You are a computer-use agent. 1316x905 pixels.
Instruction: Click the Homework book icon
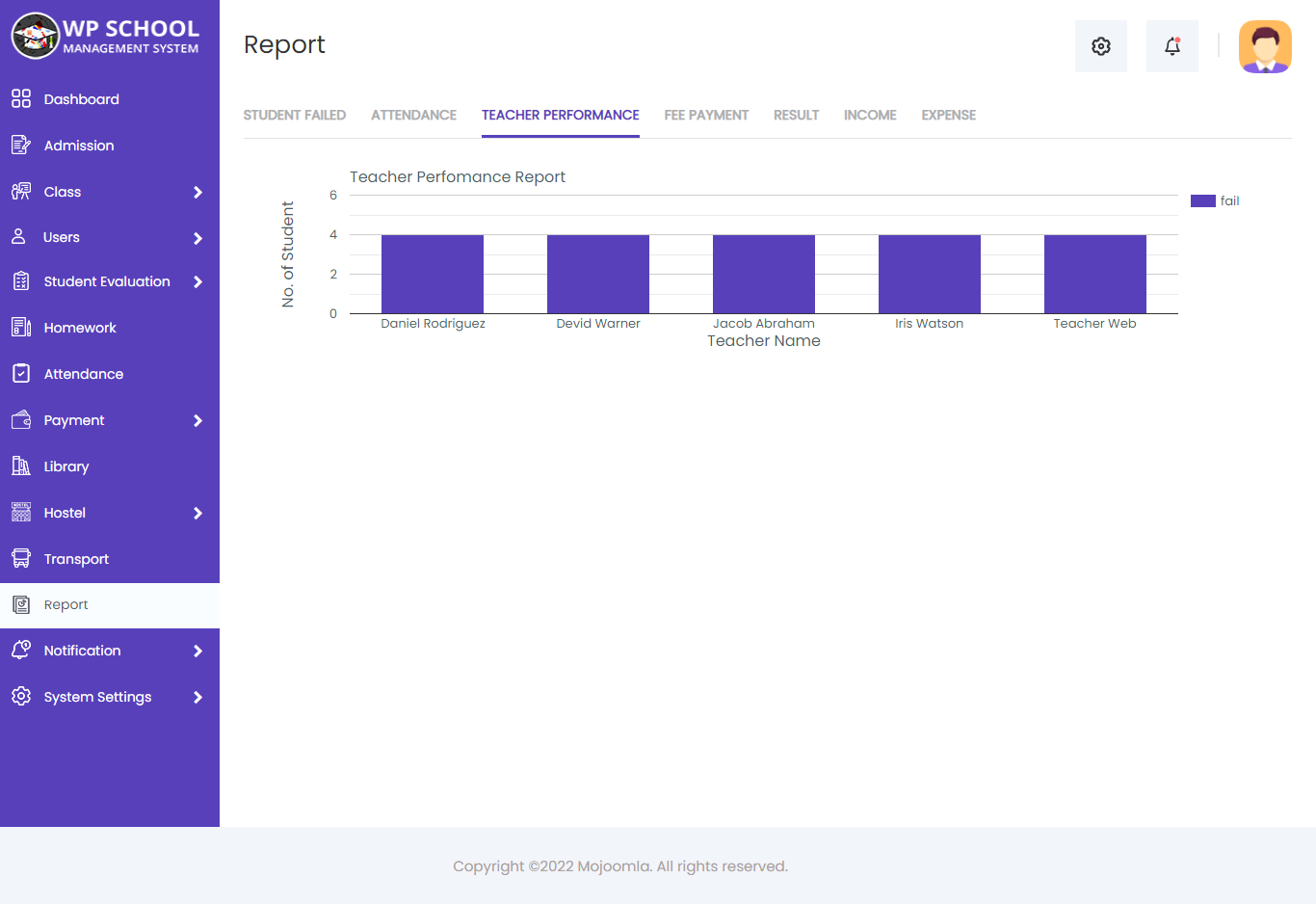tap(21, 327)
